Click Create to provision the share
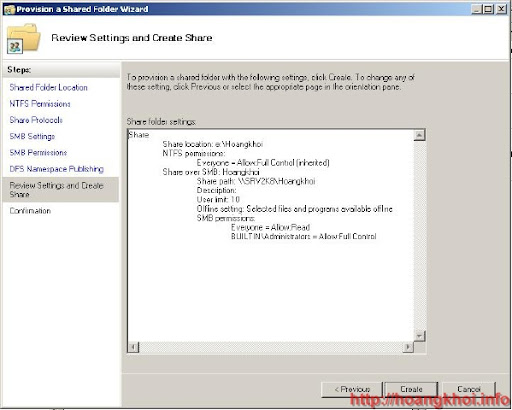The width and height of the screenshot is (512, 410). pos(411,389)
